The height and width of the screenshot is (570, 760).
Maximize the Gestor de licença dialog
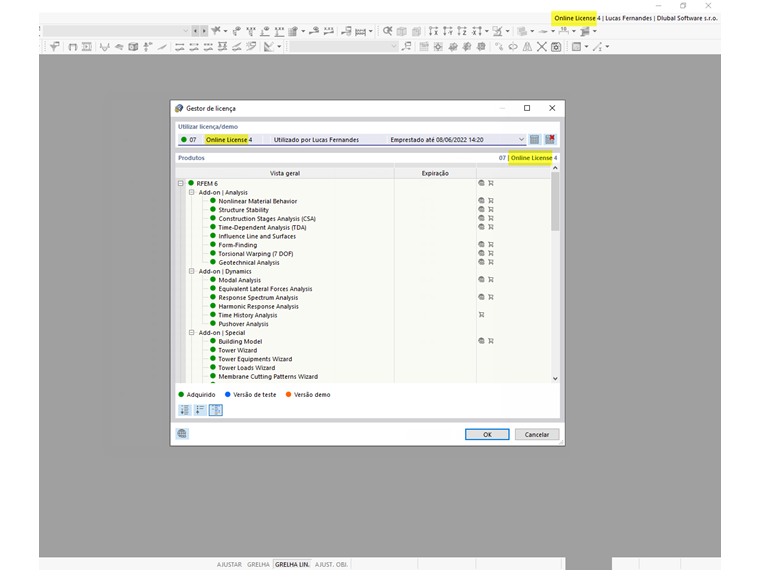click(x=527, y=108)
